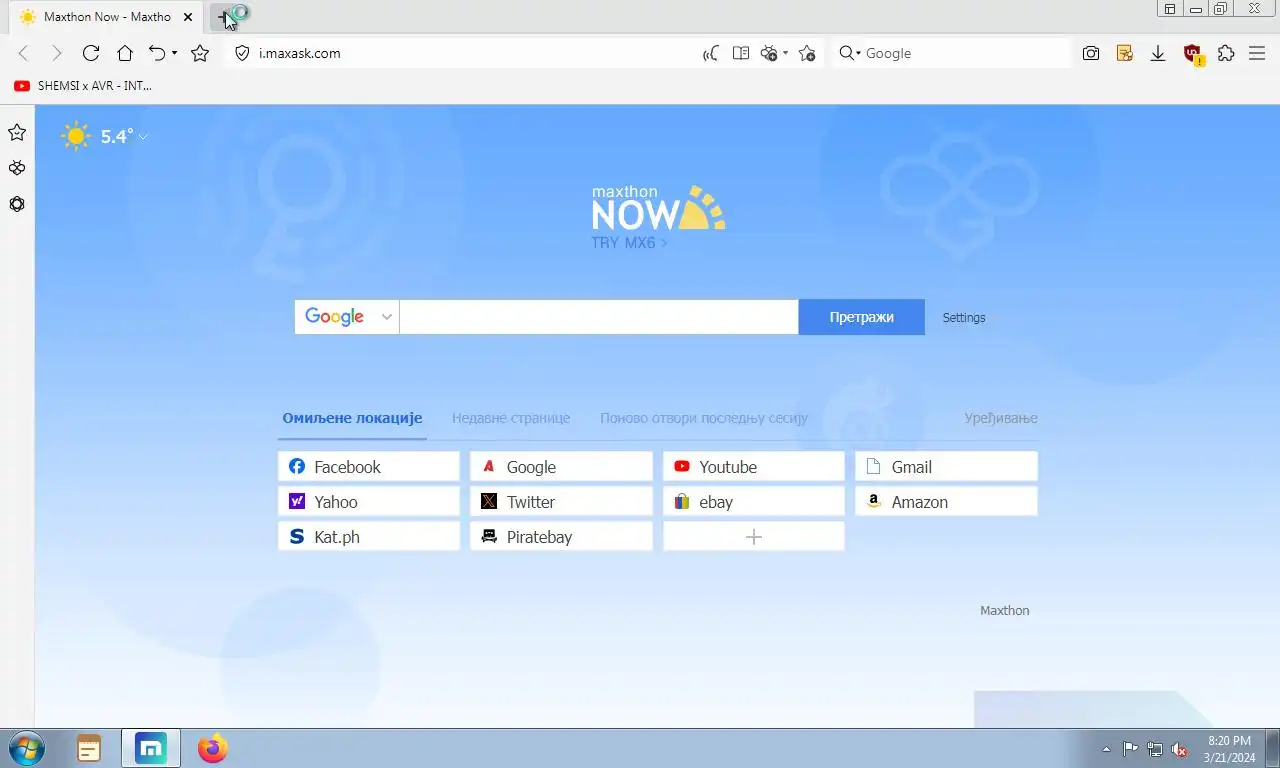Open the favorites star in toolbar
Image resolution: width=1280 pixels, height=768 pixels.
(200, 53)
